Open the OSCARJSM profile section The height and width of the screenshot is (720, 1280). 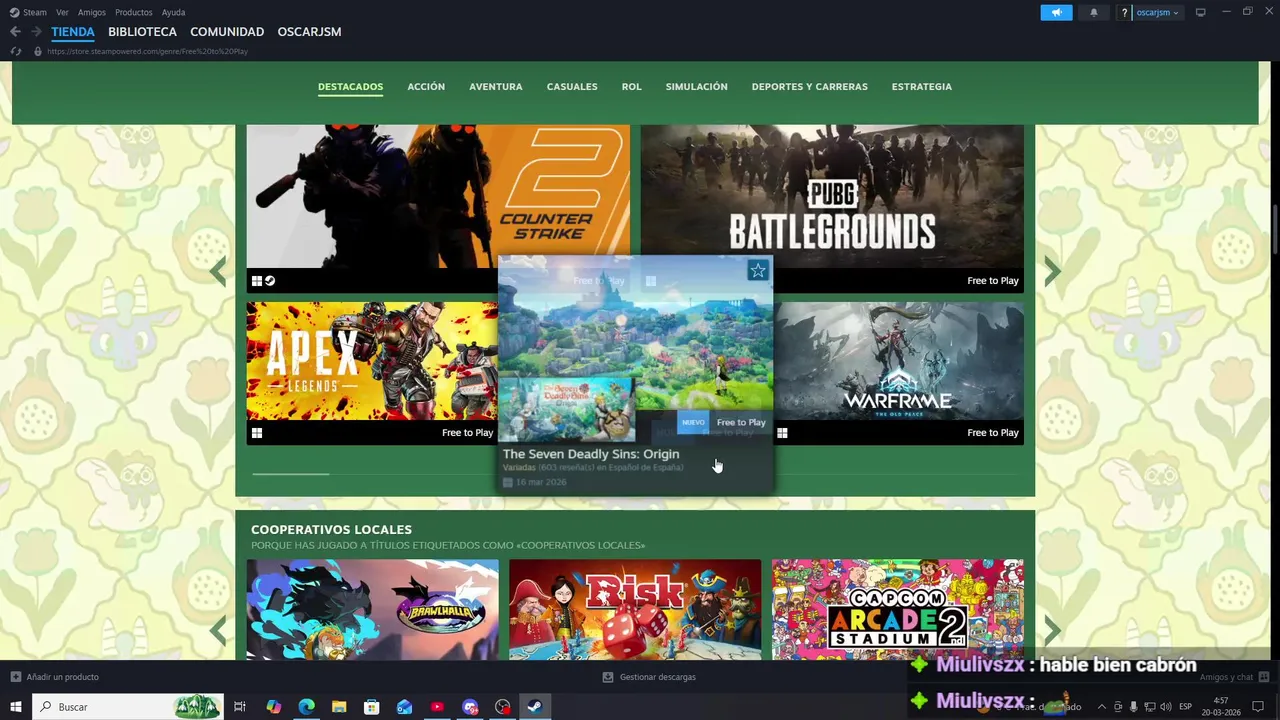[x=309, y=32]
